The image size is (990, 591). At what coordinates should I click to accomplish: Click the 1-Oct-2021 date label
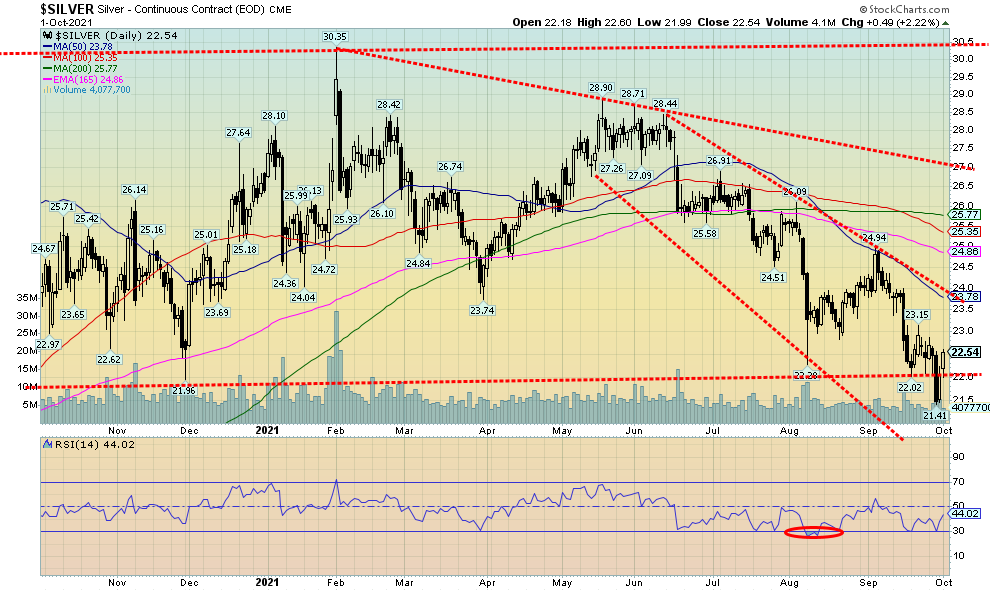(35, 22)
